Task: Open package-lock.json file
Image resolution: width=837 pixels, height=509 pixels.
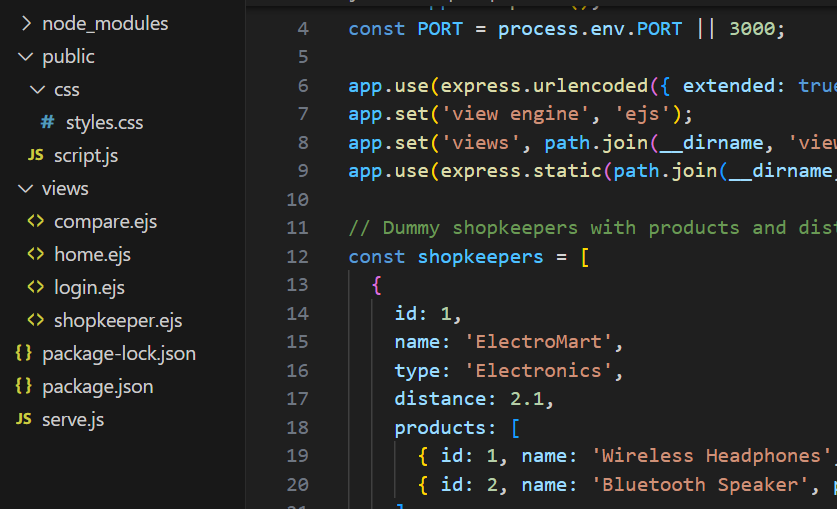Action: pyautogui.click(x=119, y=354)
